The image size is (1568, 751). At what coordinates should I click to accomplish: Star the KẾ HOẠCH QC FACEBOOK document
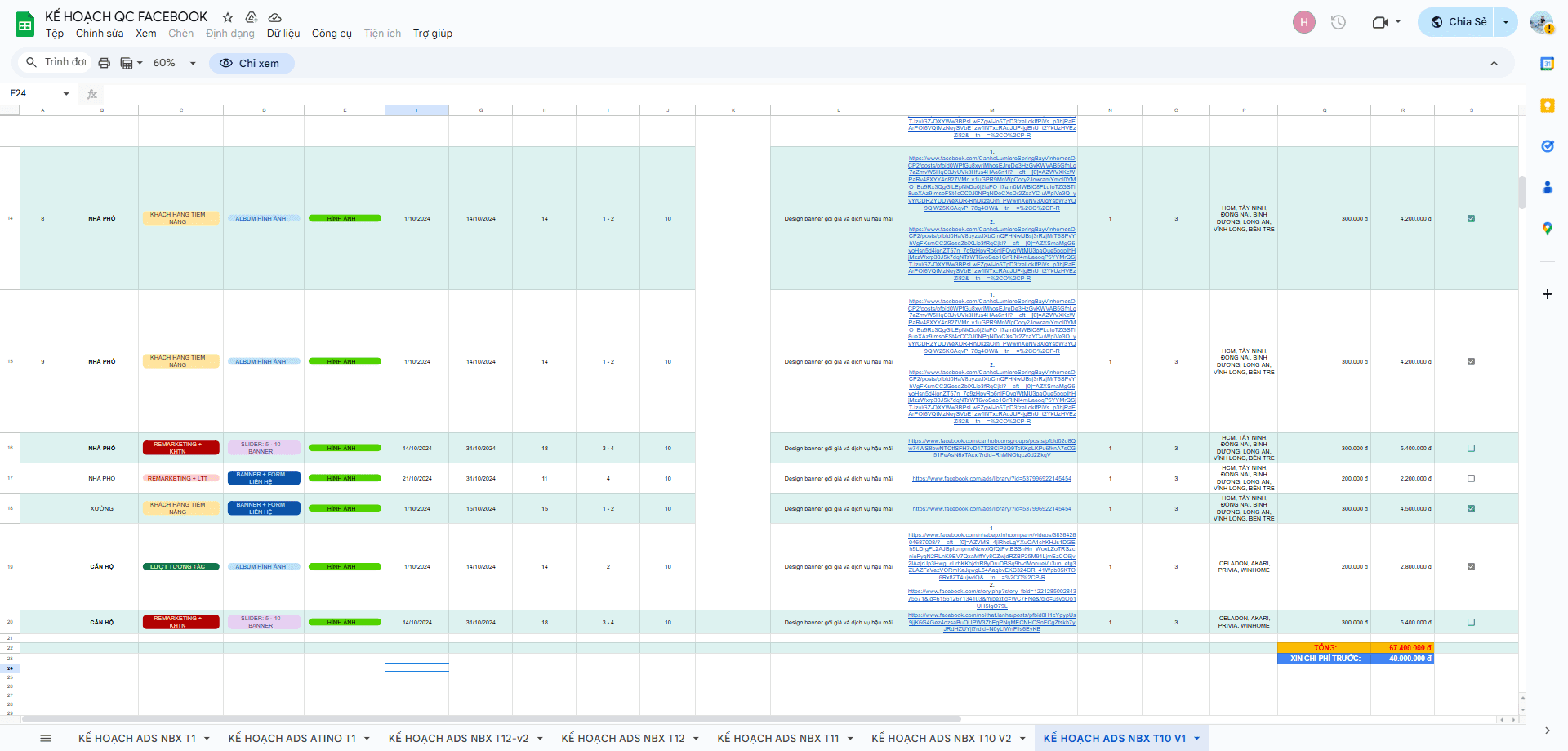pyautogui.click(x=228, y=17)
